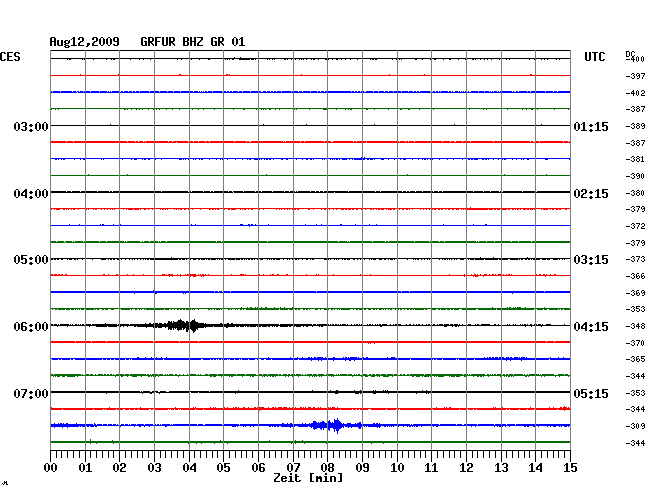Click the Zeit [min] axis title
Image resolution: width=650 pixels, height=494 pixels.
[308, 478]
